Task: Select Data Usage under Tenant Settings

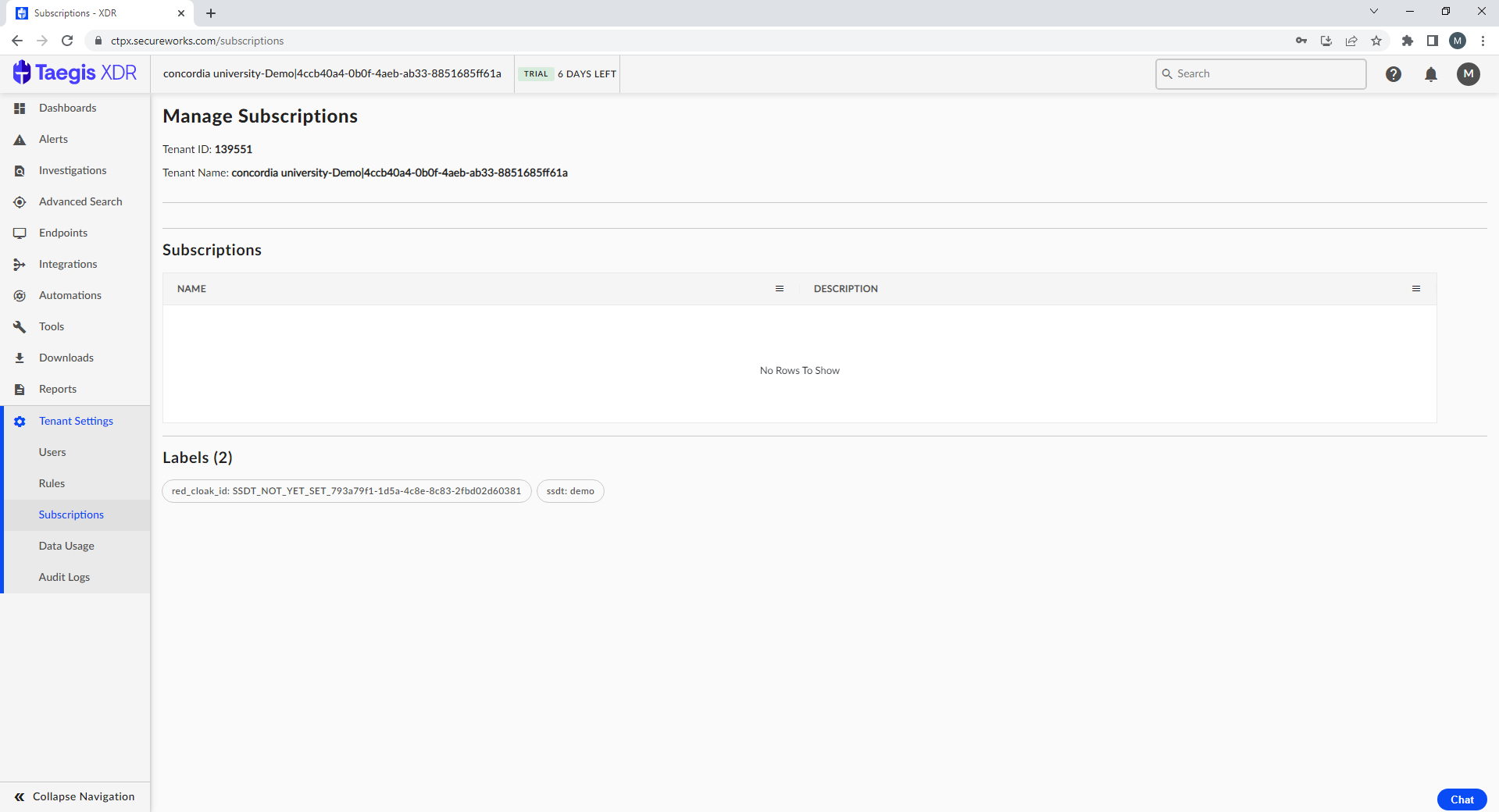Action: pyautogui.click(x=66, y=546)
